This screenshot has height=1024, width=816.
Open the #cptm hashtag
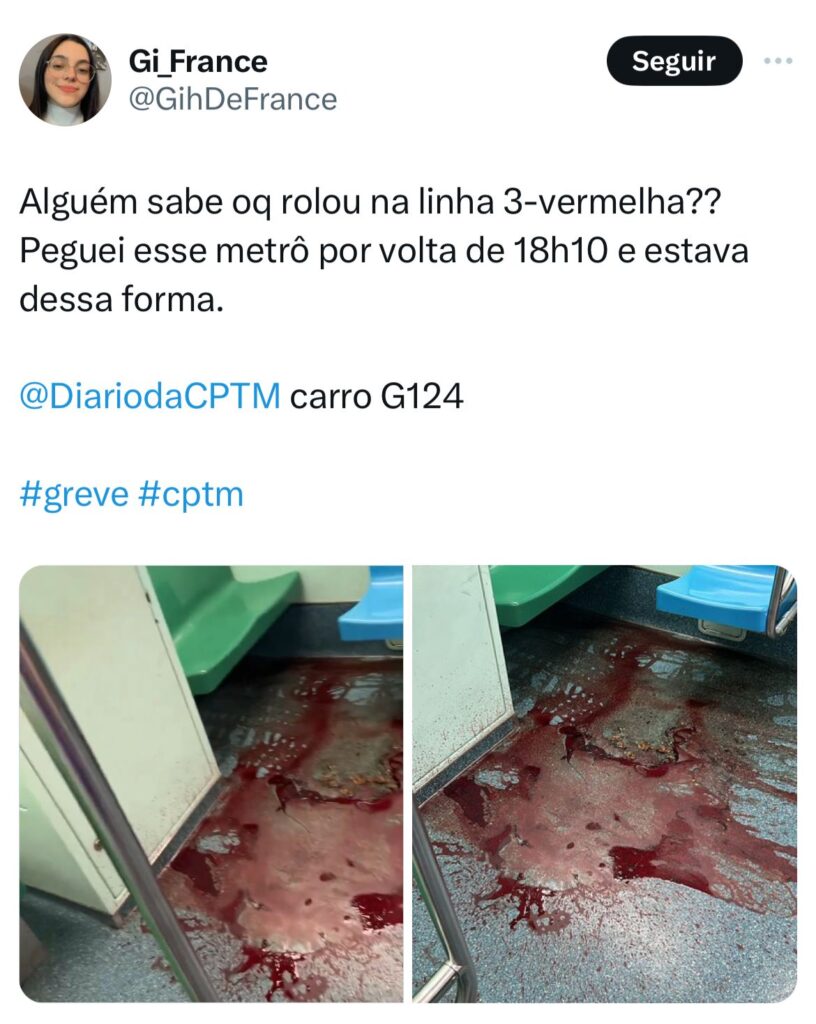tap(191, 494)
